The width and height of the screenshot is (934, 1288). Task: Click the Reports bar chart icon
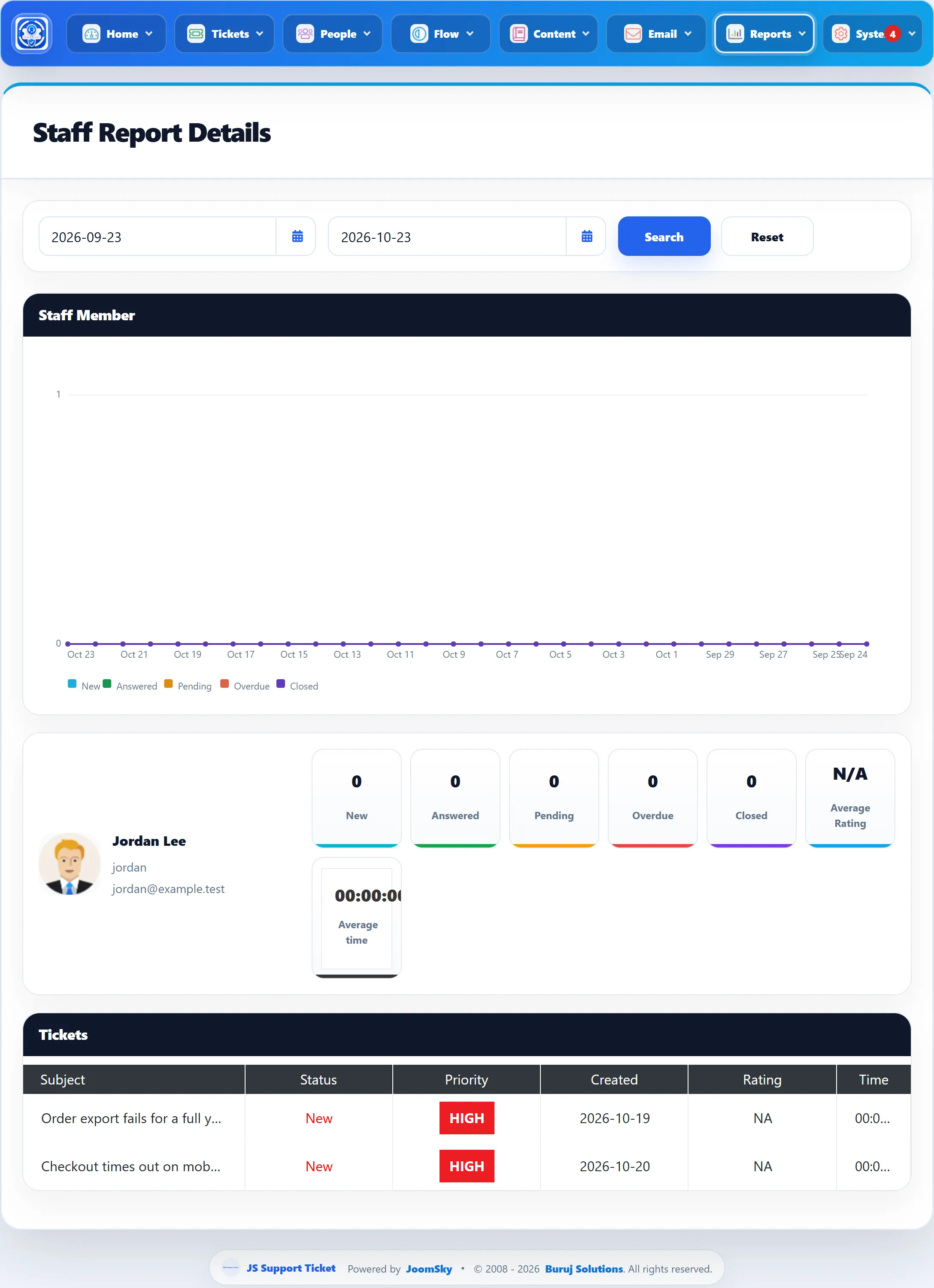point(735,34)
